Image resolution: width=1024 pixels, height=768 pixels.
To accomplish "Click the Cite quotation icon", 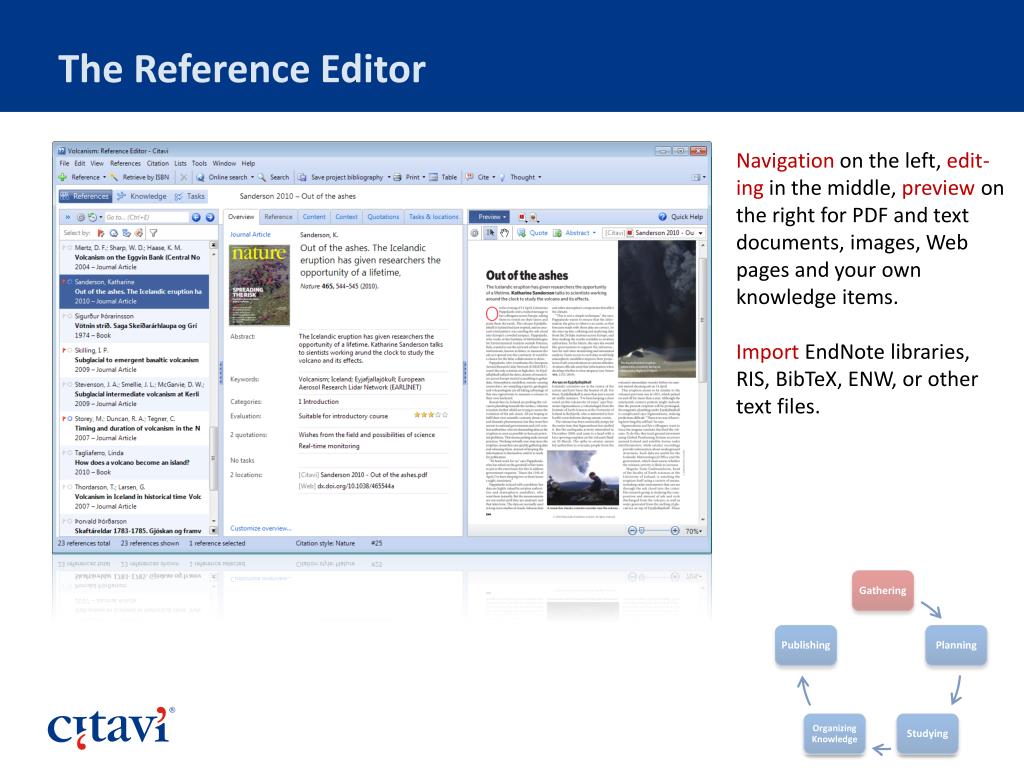I will (x=470, y=177).
